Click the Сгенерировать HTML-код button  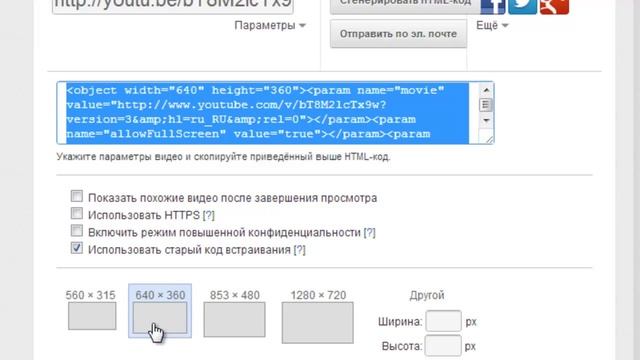(405, 6)
